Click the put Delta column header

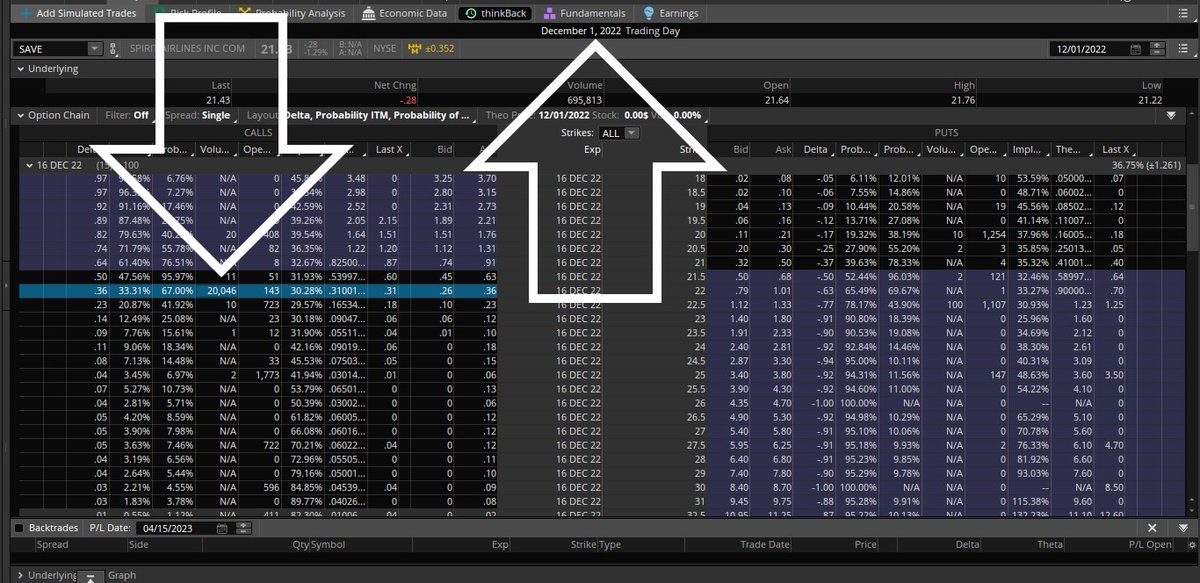point(817,149)
